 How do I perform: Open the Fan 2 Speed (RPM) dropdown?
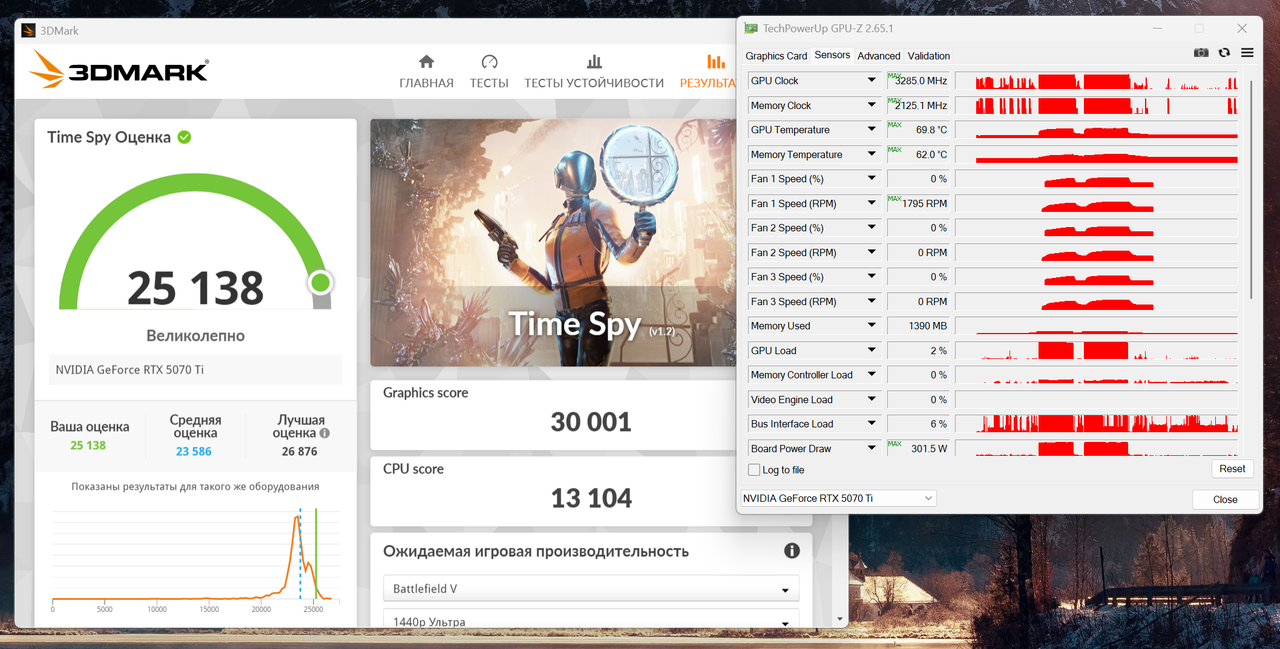tap(871, 252)
